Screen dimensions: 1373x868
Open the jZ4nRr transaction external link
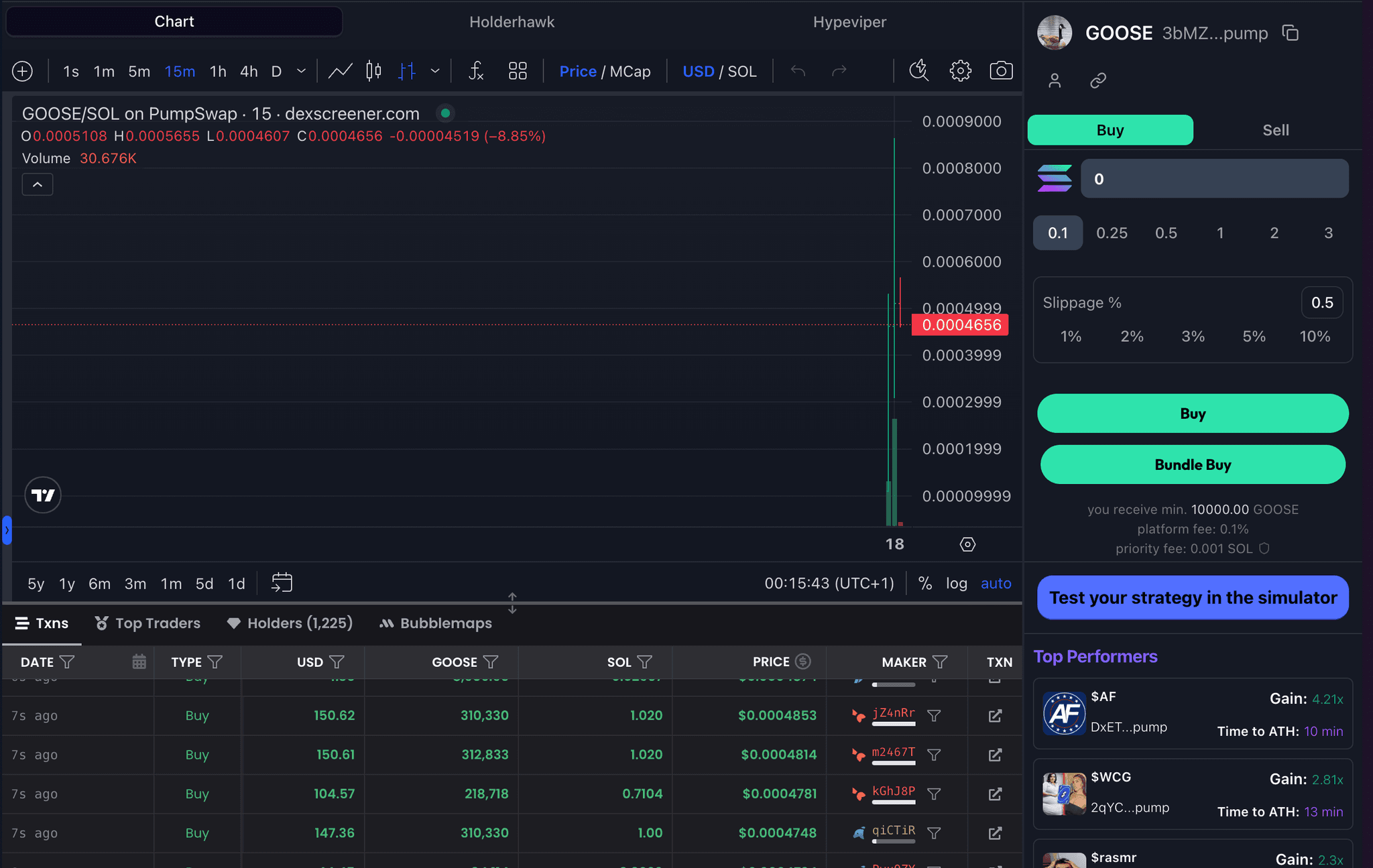coord(995,716)
